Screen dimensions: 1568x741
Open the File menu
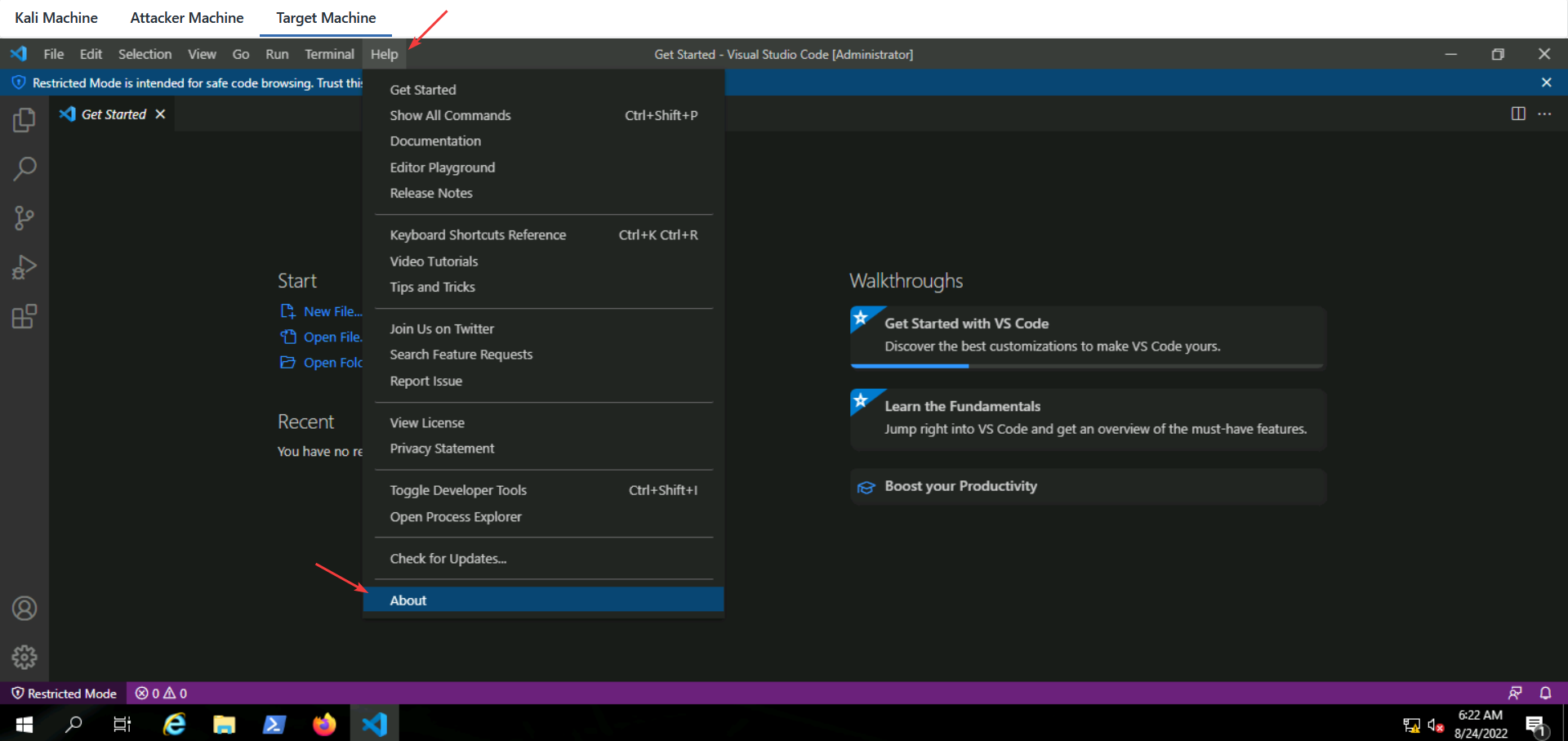tap(54, 54)
